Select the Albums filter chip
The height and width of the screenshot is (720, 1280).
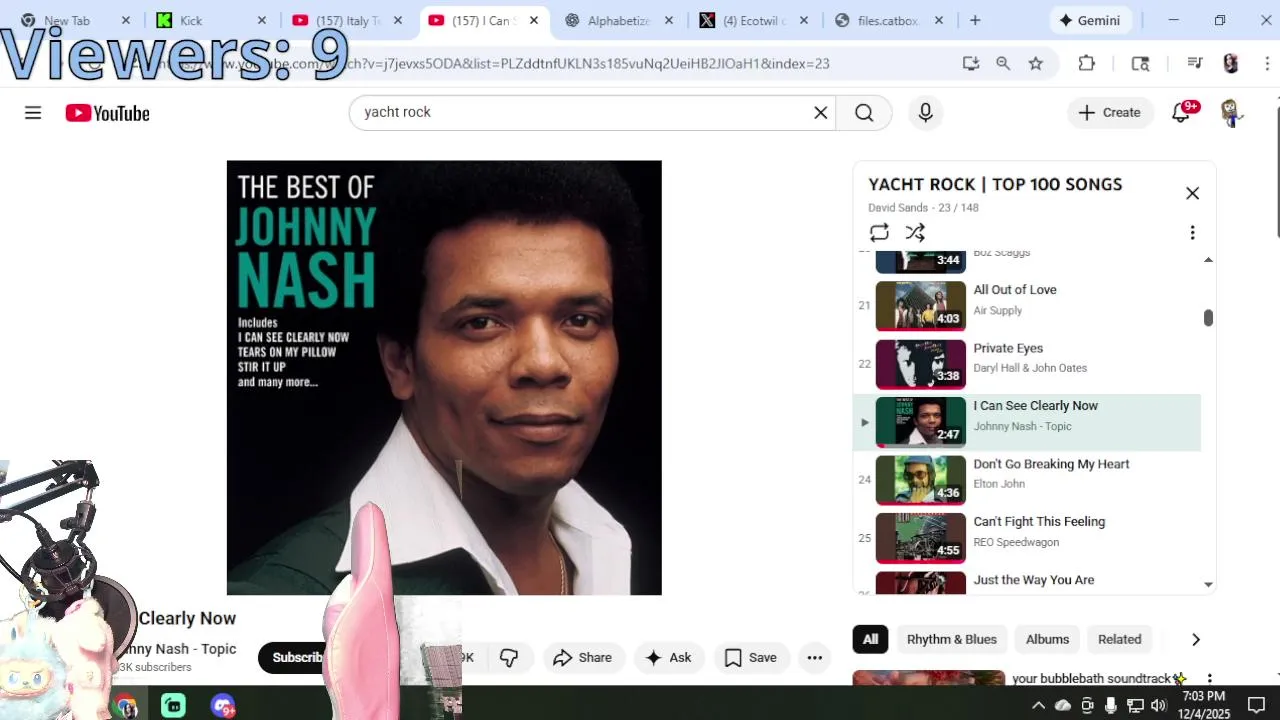pos(1047,640)
